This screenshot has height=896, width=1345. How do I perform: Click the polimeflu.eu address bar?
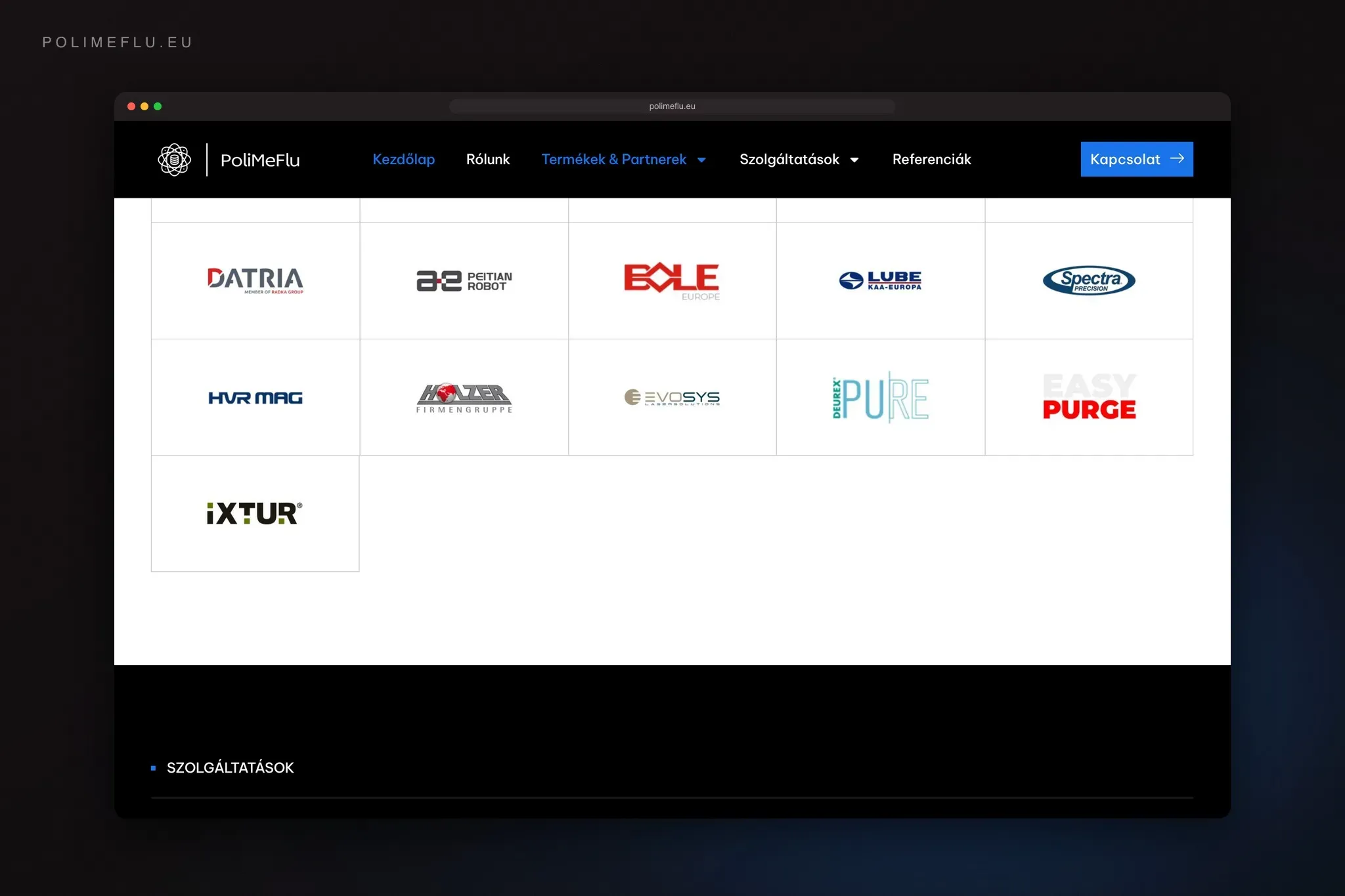tap(672, 106)
